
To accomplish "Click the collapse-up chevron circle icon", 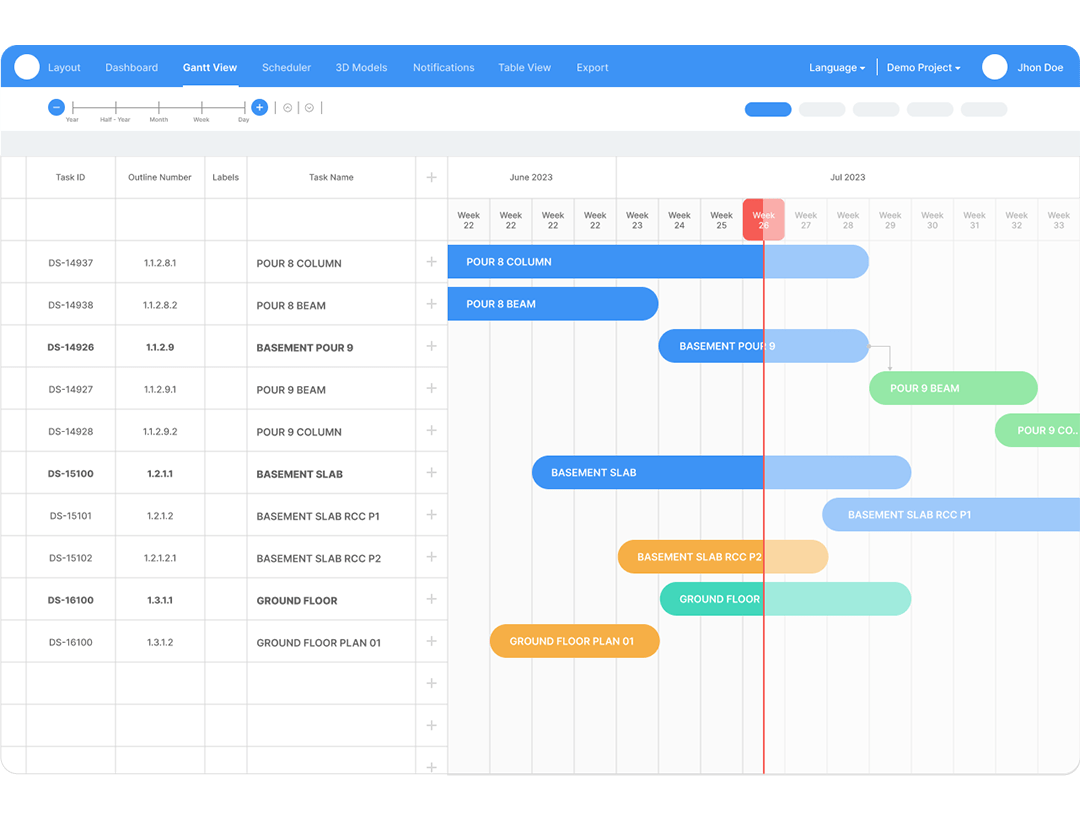I will (x=288, y=108).
